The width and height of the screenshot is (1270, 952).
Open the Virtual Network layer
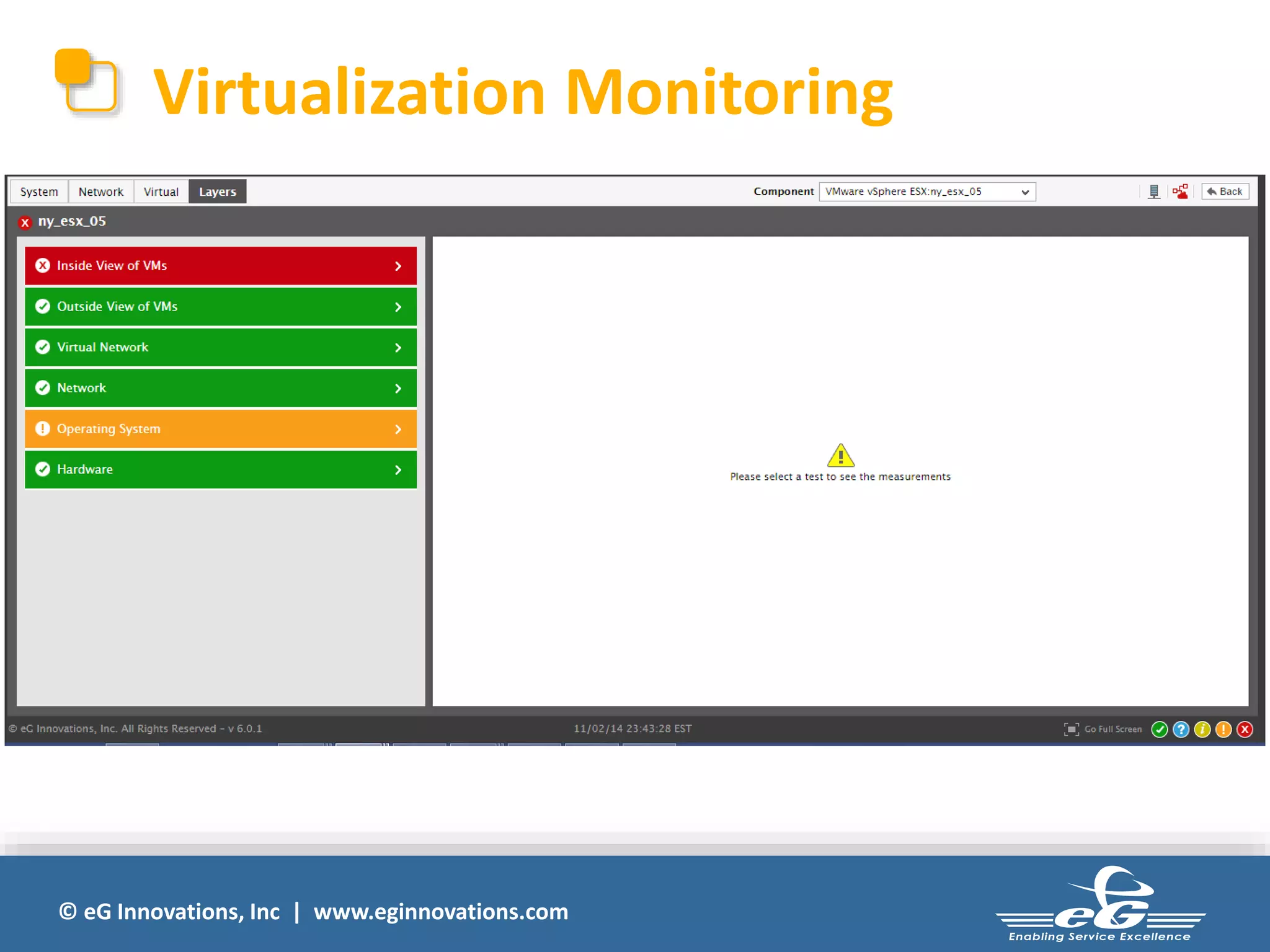click(221, 348)
